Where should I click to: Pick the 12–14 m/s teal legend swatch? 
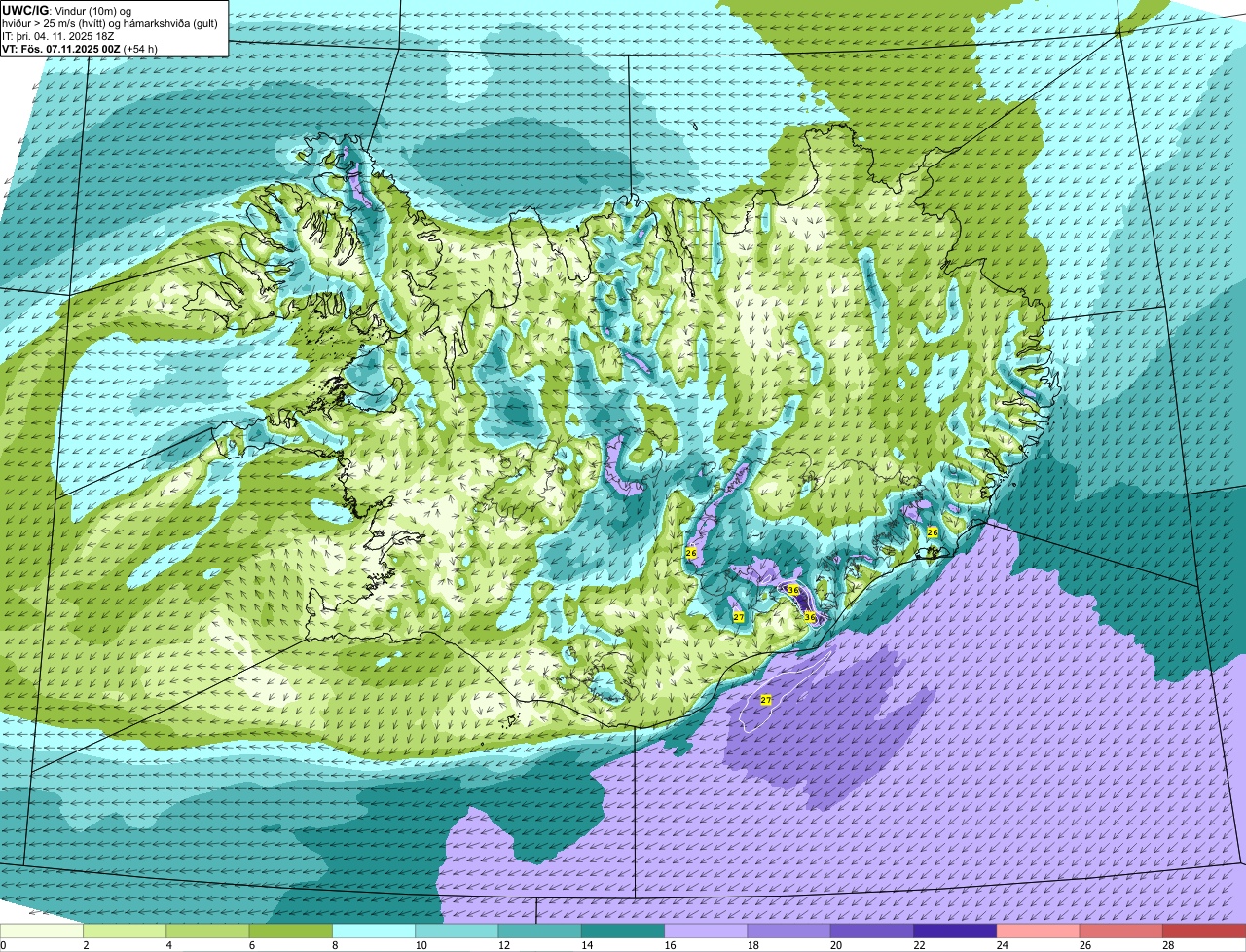(x=539, y=932)
